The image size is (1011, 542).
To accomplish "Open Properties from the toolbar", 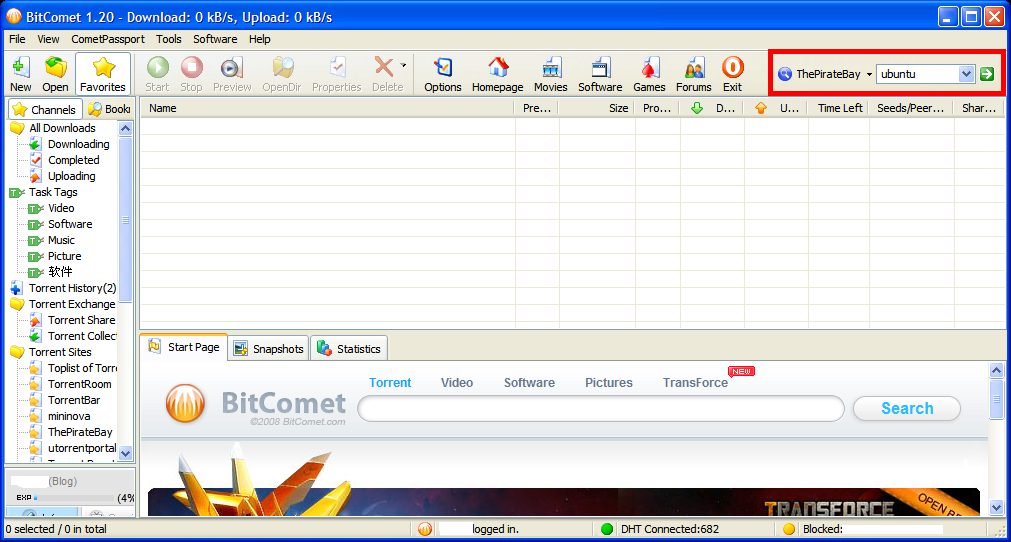I will pos(337,74).
